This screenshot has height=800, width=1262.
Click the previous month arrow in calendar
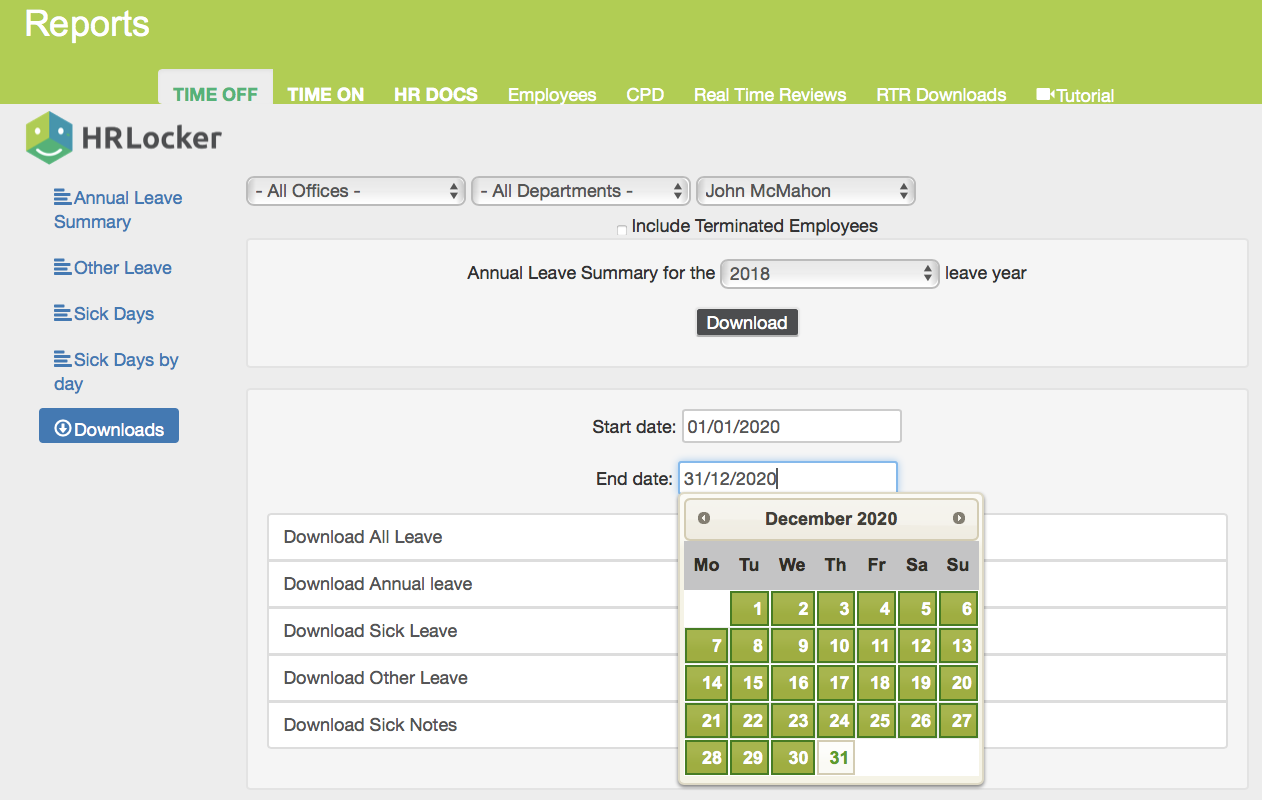pos(704,518)
